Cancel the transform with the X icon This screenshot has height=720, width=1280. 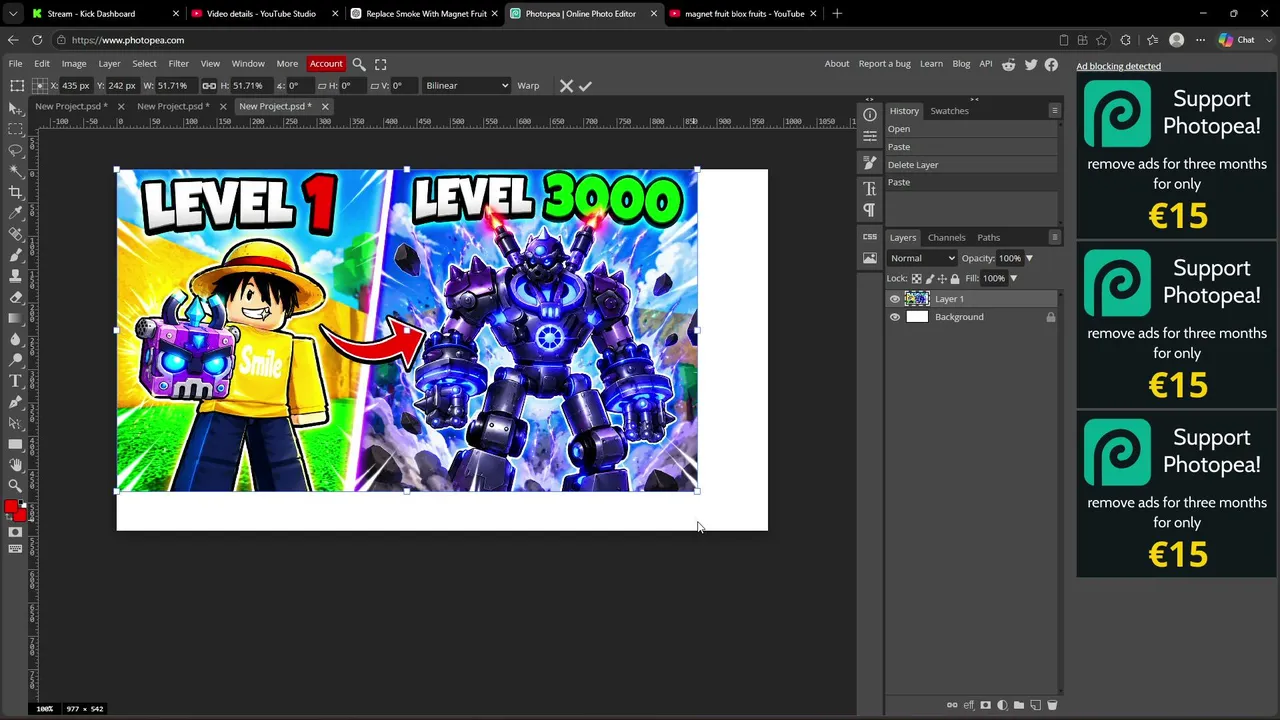566,86
